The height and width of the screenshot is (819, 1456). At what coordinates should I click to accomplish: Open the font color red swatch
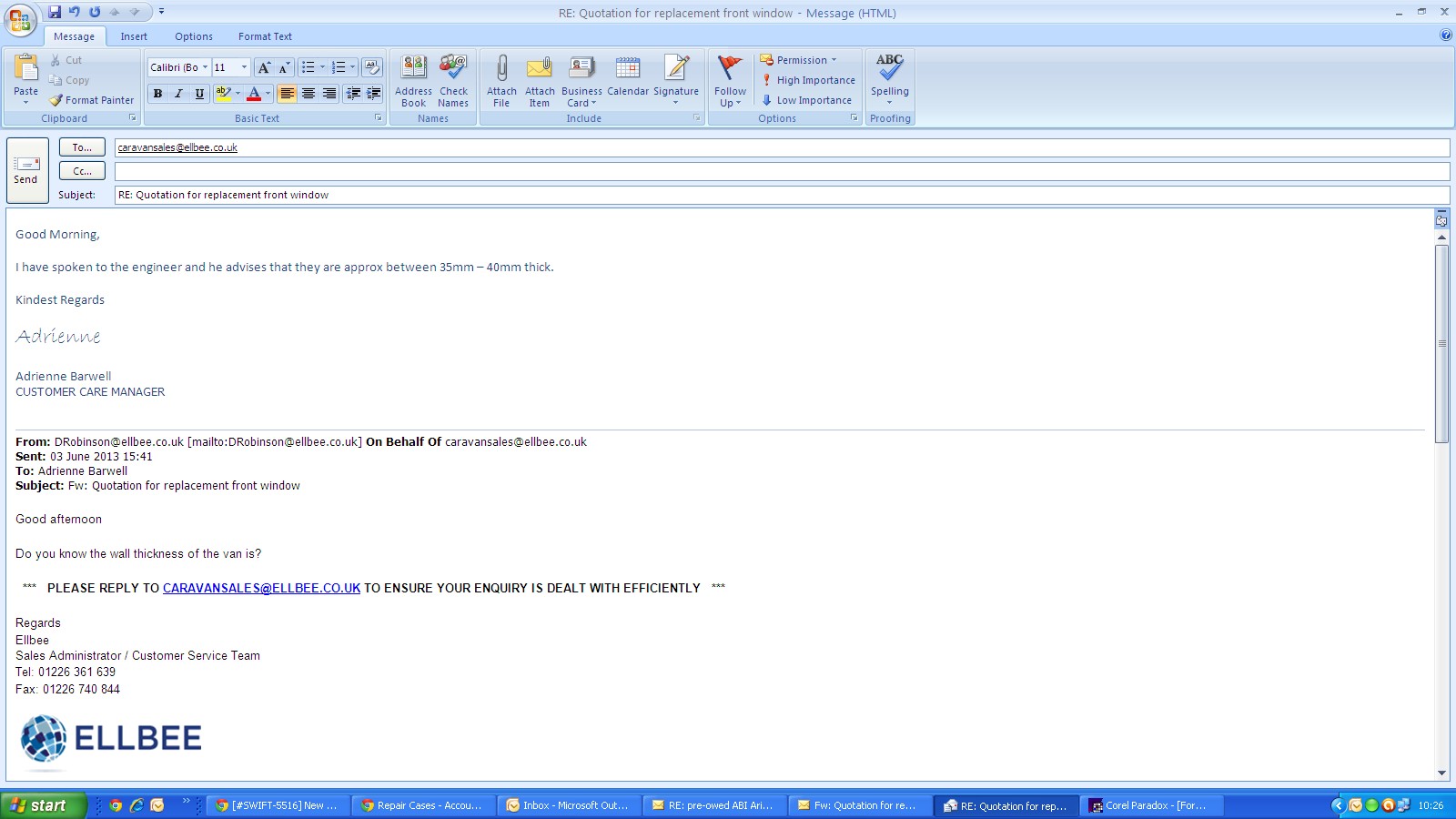pyautogui.click(x=254, y=94)
